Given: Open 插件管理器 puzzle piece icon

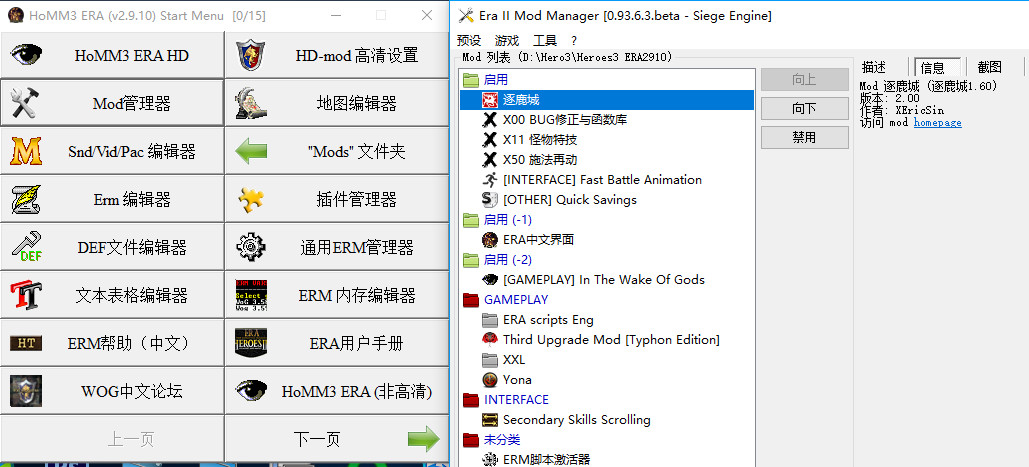Looking at the screenshot, I should (x=250, y=199).
